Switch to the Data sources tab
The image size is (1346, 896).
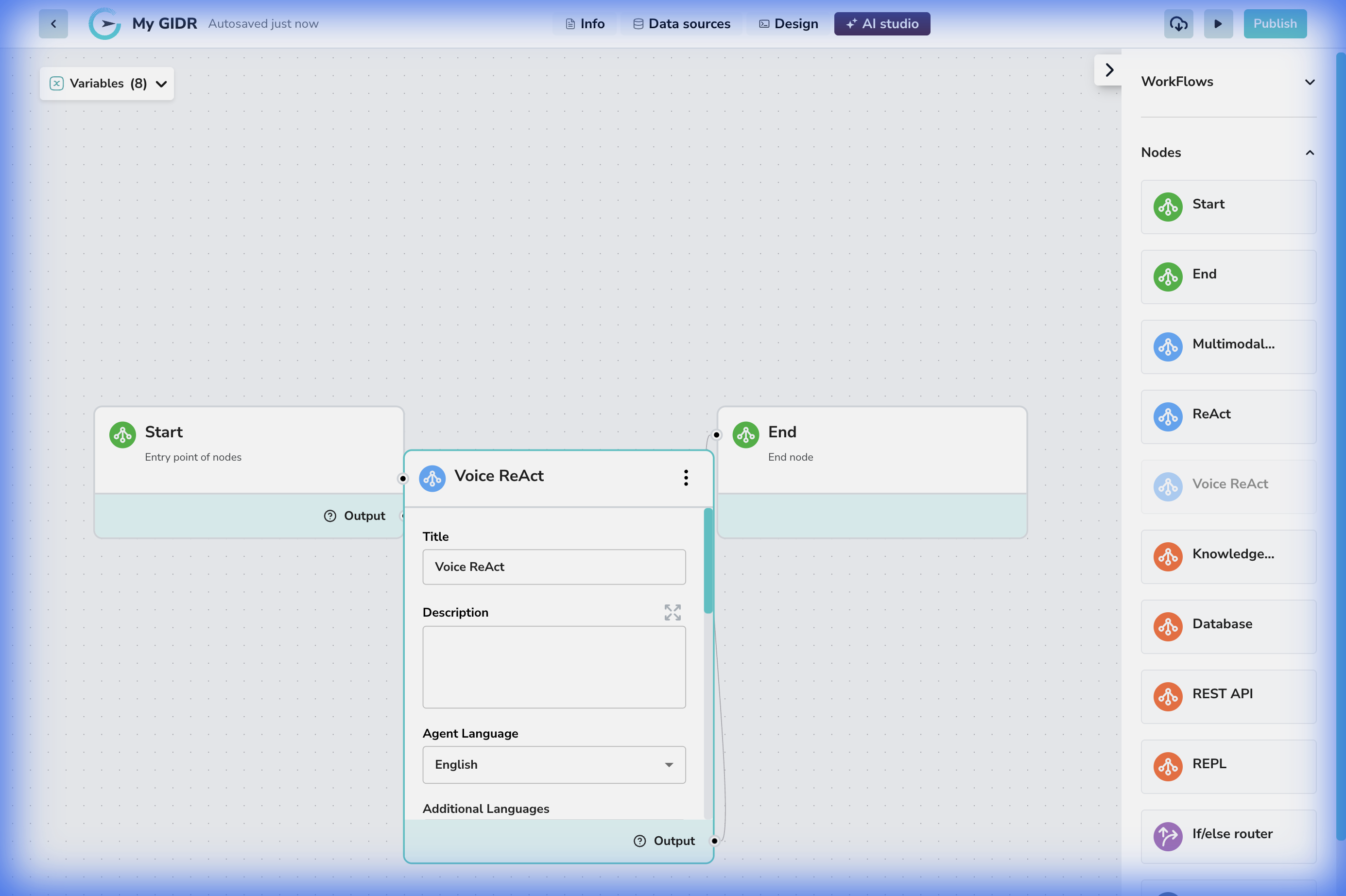coord(682,23)
